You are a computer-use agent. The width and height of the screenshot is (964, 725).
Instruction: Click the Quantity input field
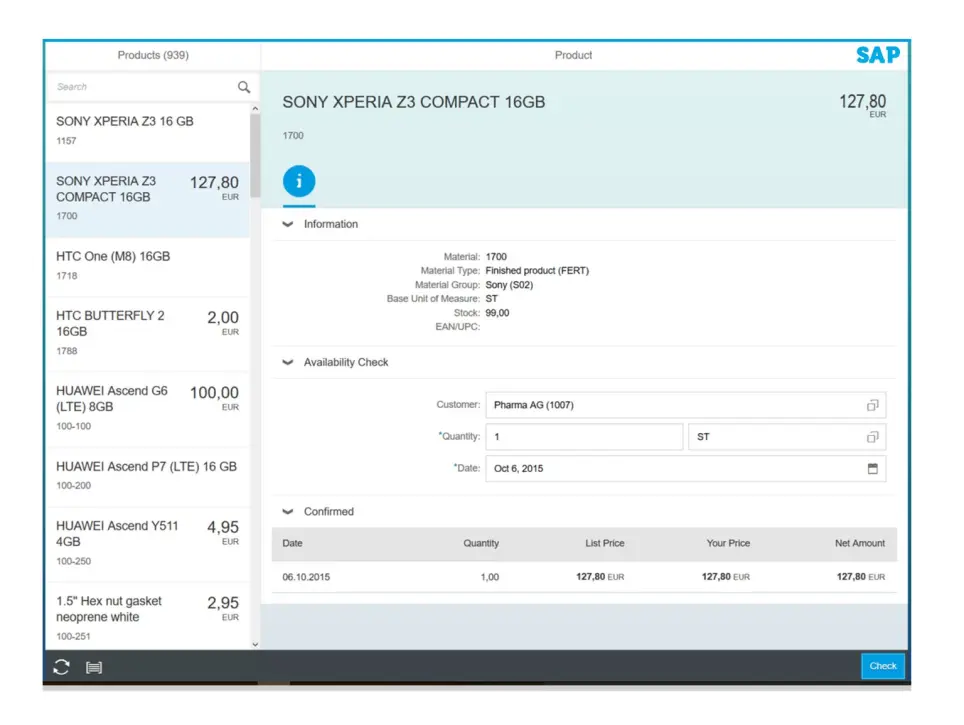pos(584,437)
